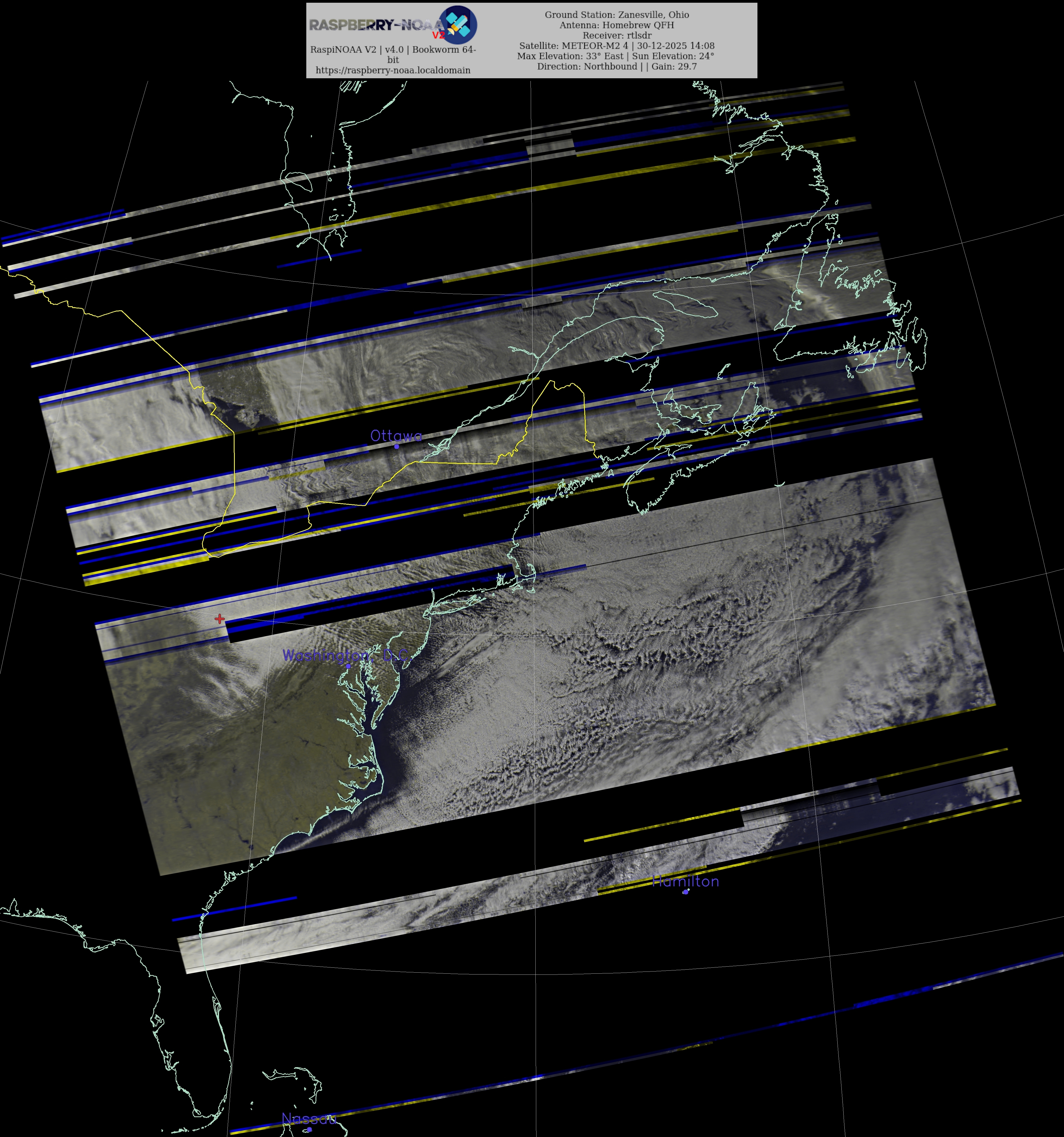Viewport: 1064px width, 1137px height.
Task: Click the satellite icon in the RaspiNOAA logo
Action: [458, 24]
